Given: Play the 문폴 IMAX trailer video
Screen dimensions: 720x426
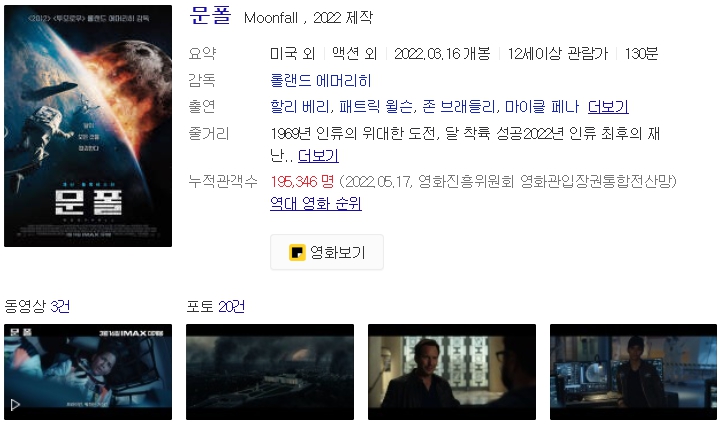Looking at the screenshot, I should 88,372.
